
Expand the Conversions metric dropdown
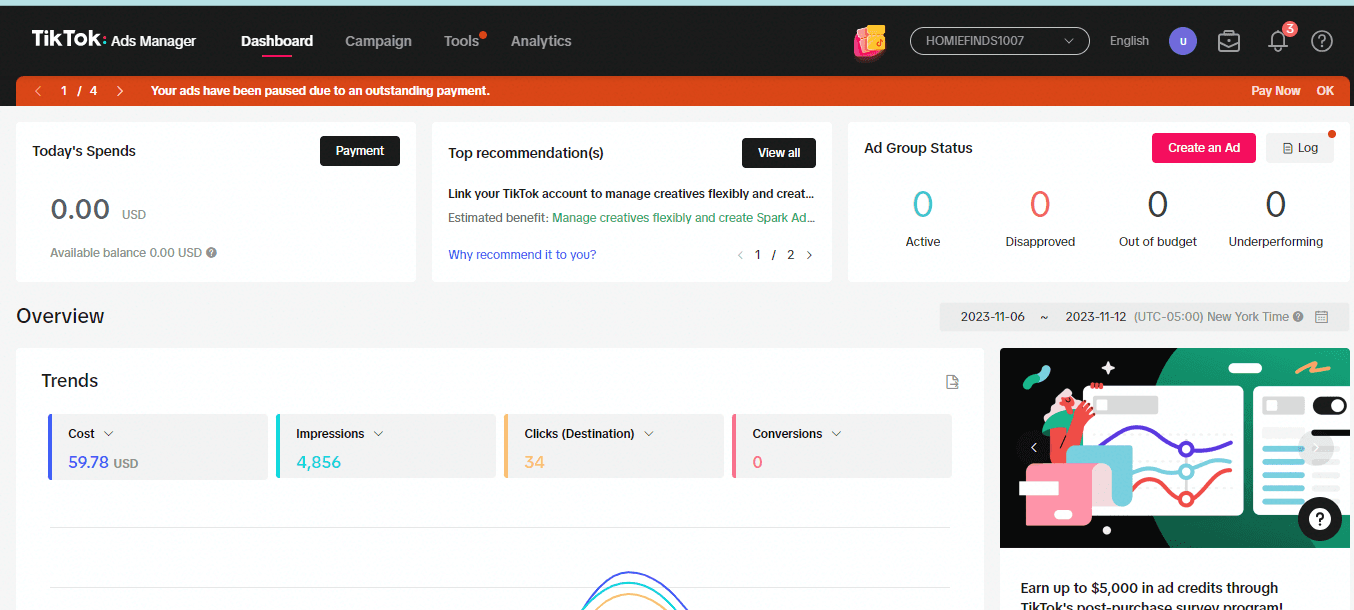(x=836, y=434)
